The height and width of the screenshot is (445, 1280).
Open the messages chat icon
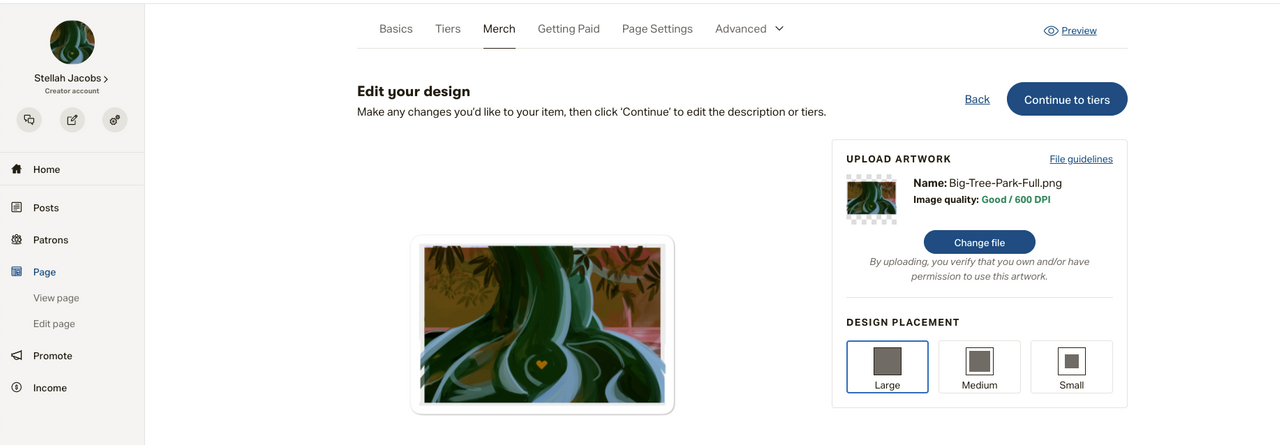pos(29,120)
